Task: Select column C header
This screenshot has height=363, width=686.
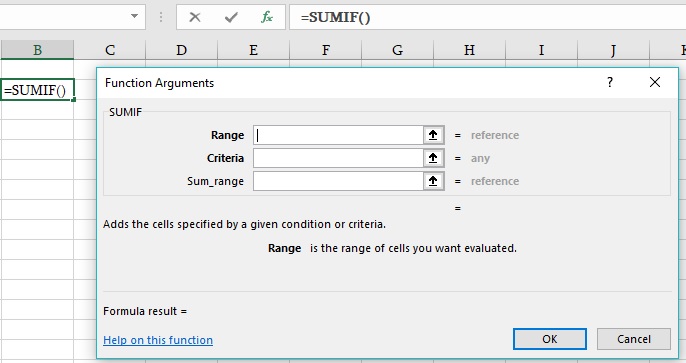Action: coord(110,50)
